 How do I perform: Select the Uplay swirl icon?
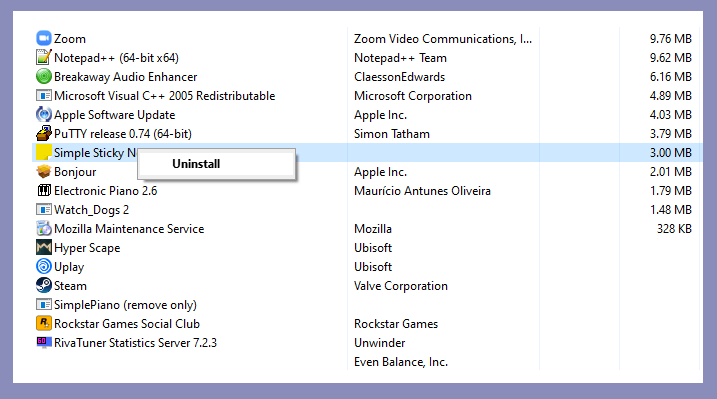click(43, 266)
